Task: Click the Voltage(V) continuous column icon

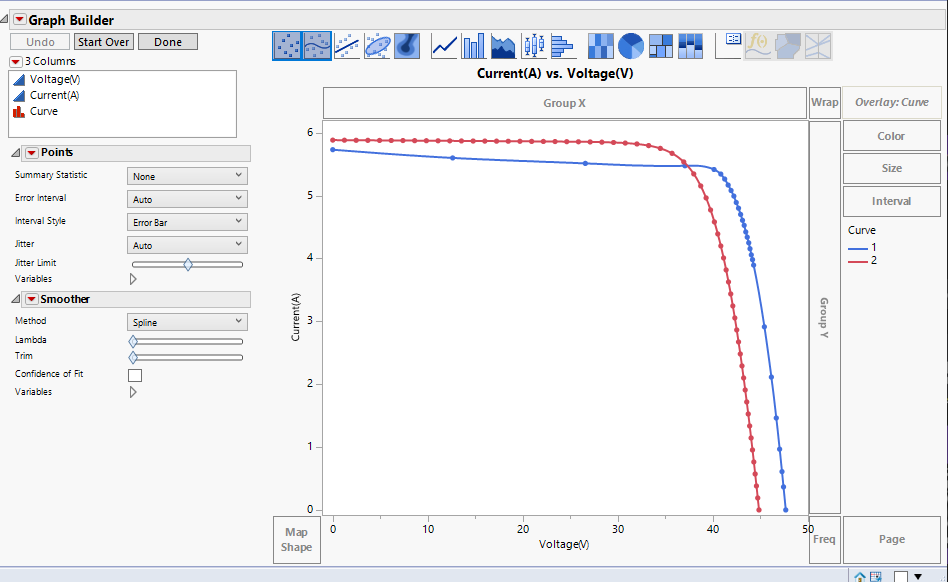Action: tap(19, 79)
